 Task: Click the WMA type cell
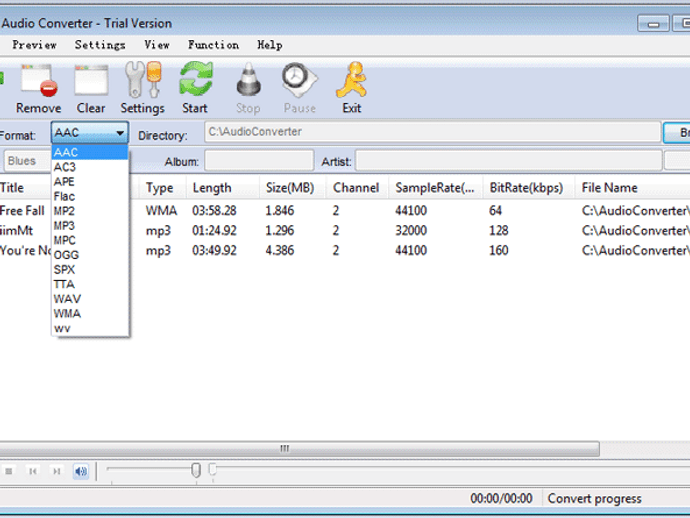(x=161, y=211)
